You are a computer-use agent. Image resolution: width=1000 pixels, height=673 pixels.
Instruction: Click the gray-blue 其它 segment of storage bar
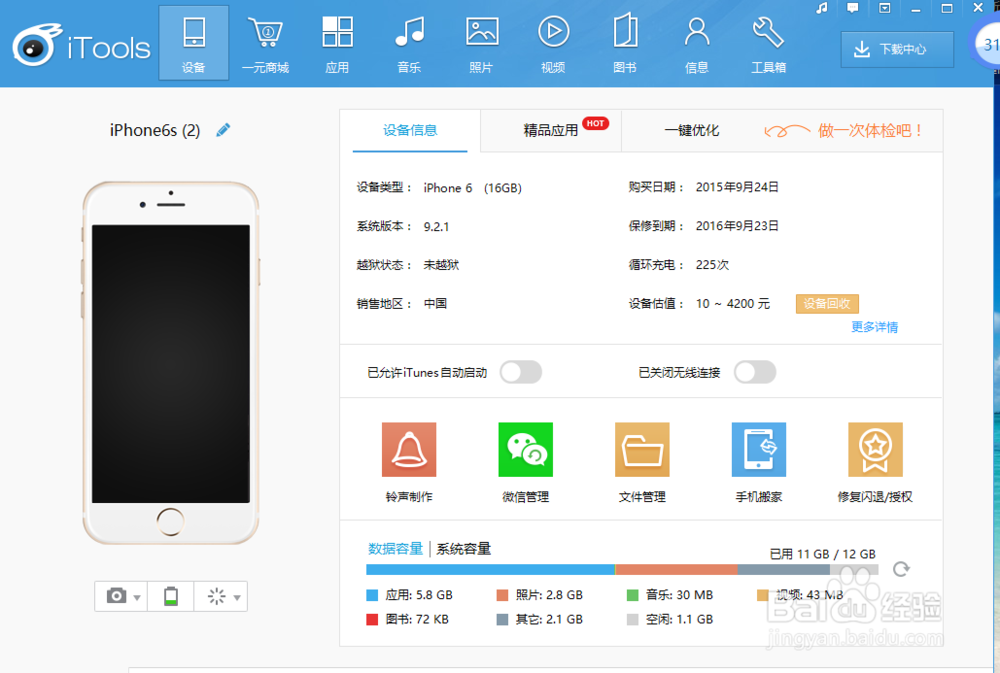click(784, 569)
